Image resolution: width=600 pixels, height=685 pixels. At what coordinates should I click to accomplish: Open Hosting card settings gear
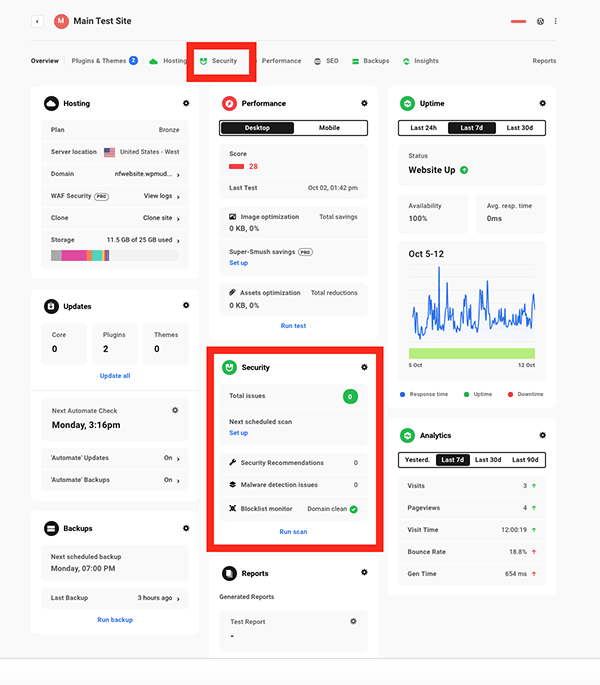[186, 103]
